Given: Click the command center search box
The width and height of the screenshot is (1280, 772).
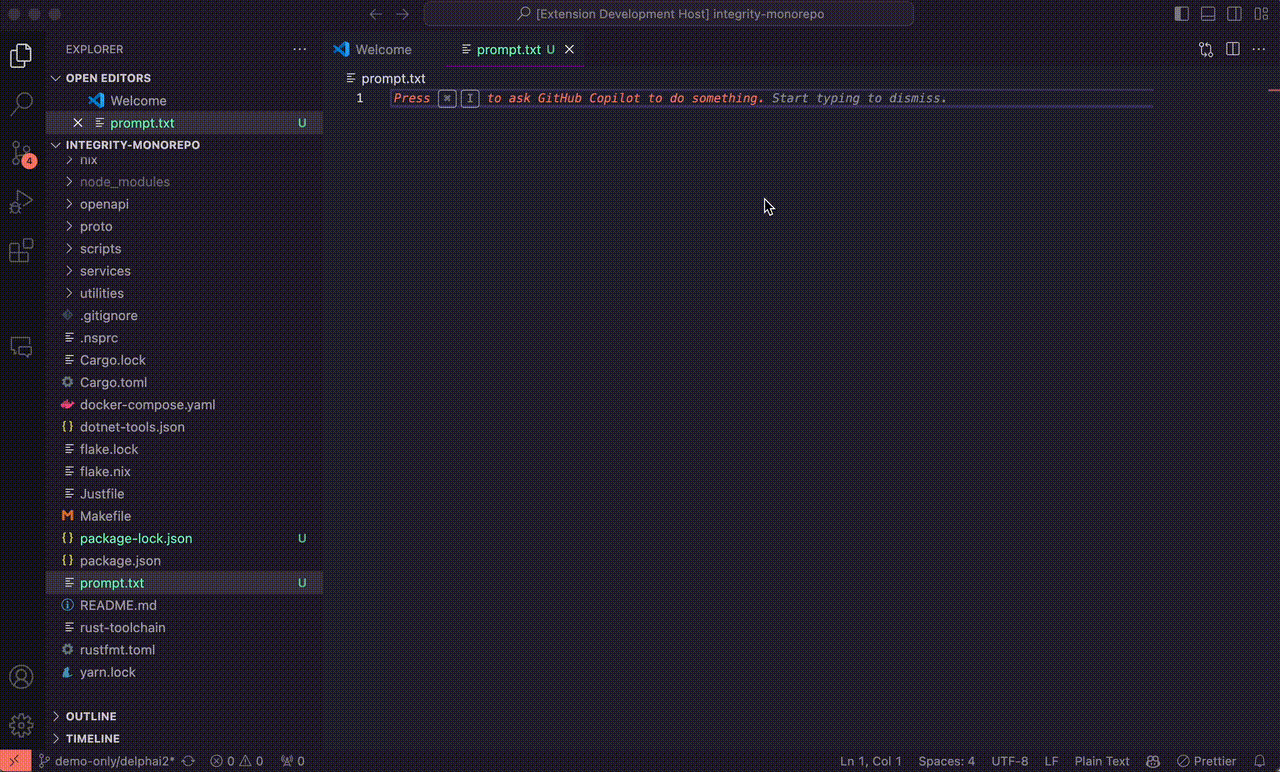Looking at the screenshot, I should tap(668, 14).
